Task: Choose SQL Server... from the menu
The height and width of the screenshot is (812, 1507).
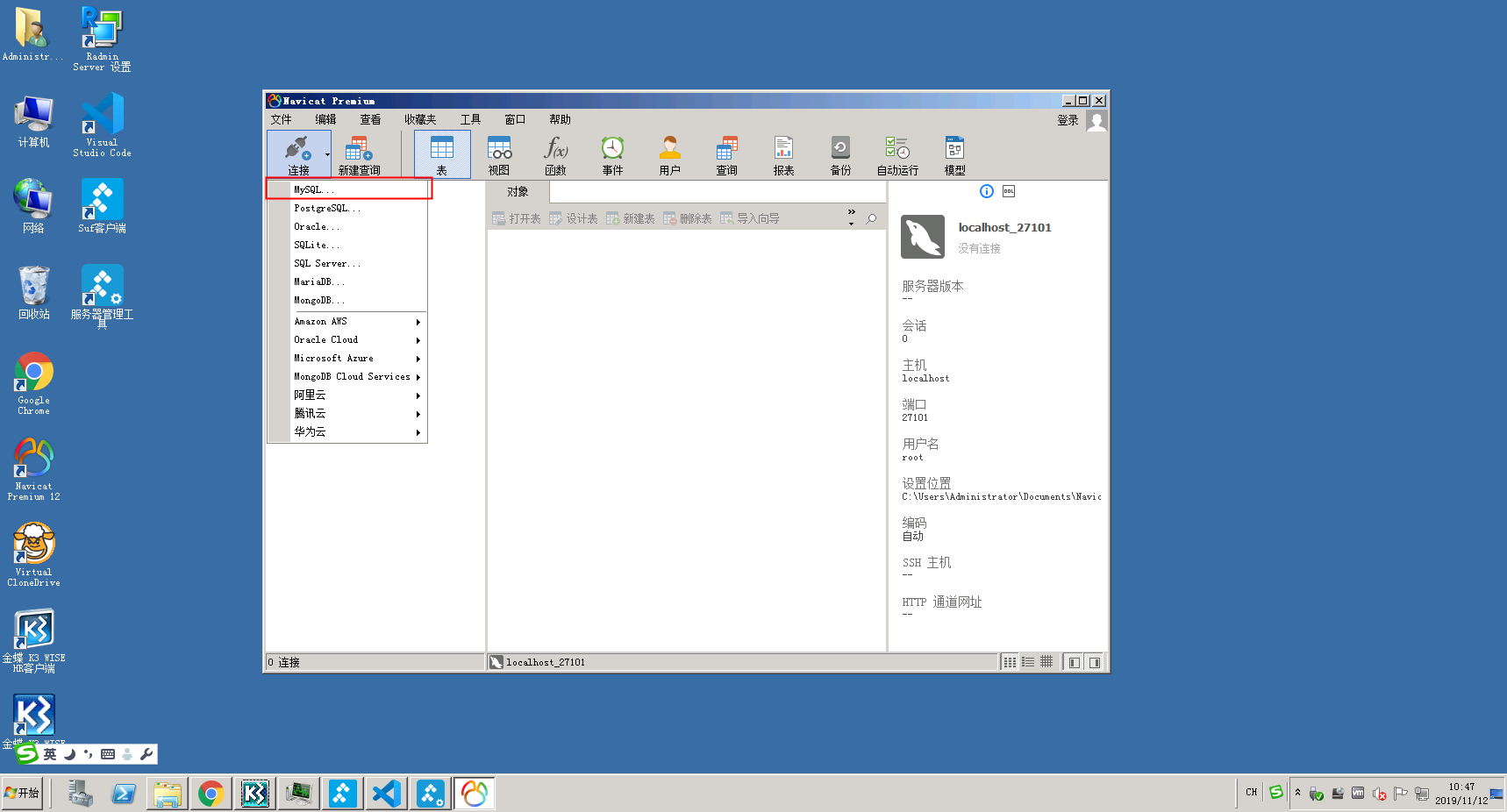Action: 347,264
